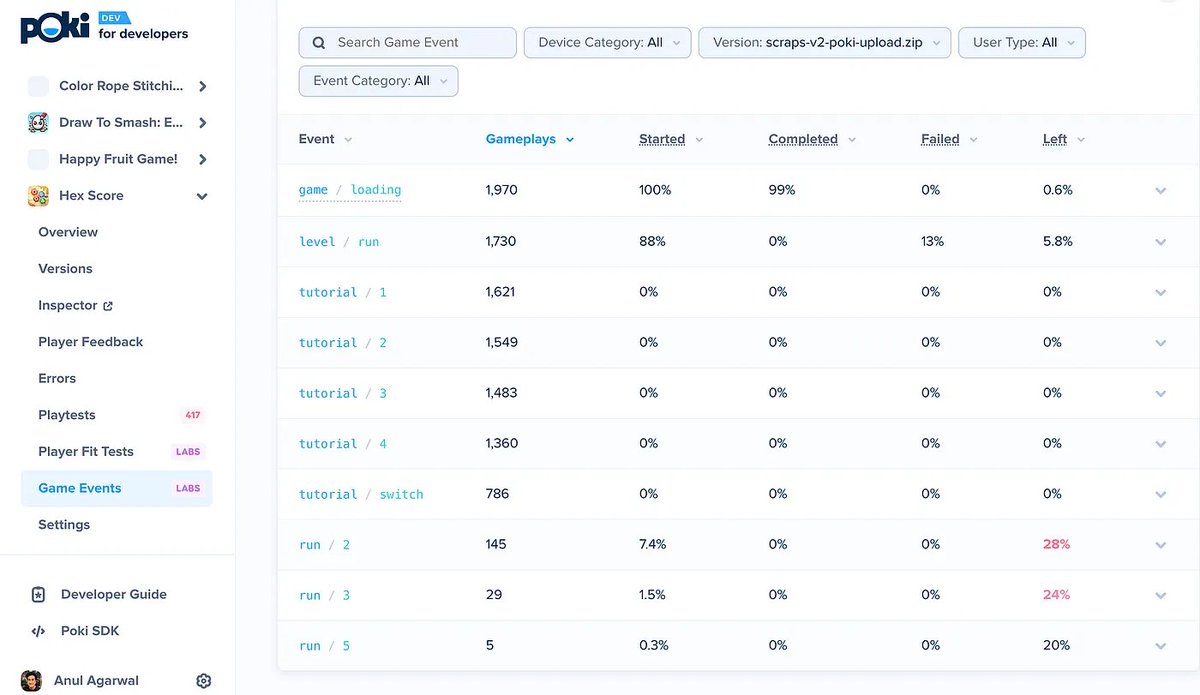Open Player Feedback in the sidebar
The width and height of the screenshot is (1200, 695).
91,342
